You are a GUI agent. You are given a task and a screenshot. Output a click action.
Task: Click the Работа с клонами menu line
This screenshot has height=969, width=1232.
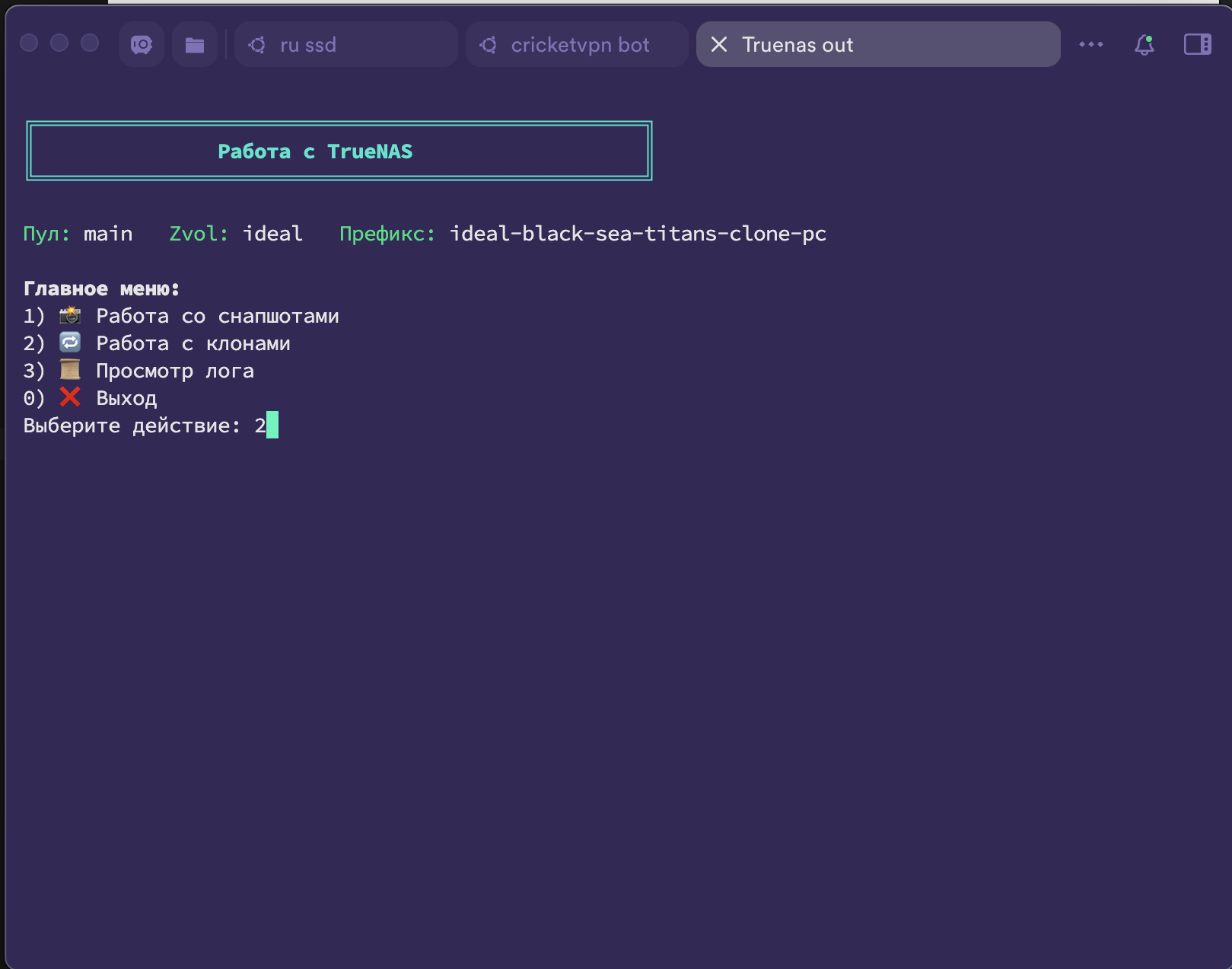tap(193, 343)
